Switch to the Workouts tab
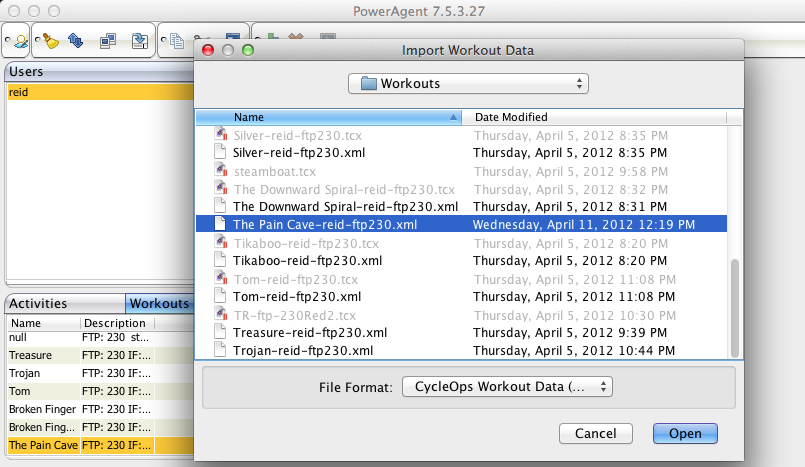The width and height of the screenshot is (805, 467). (x=159, y=303)
